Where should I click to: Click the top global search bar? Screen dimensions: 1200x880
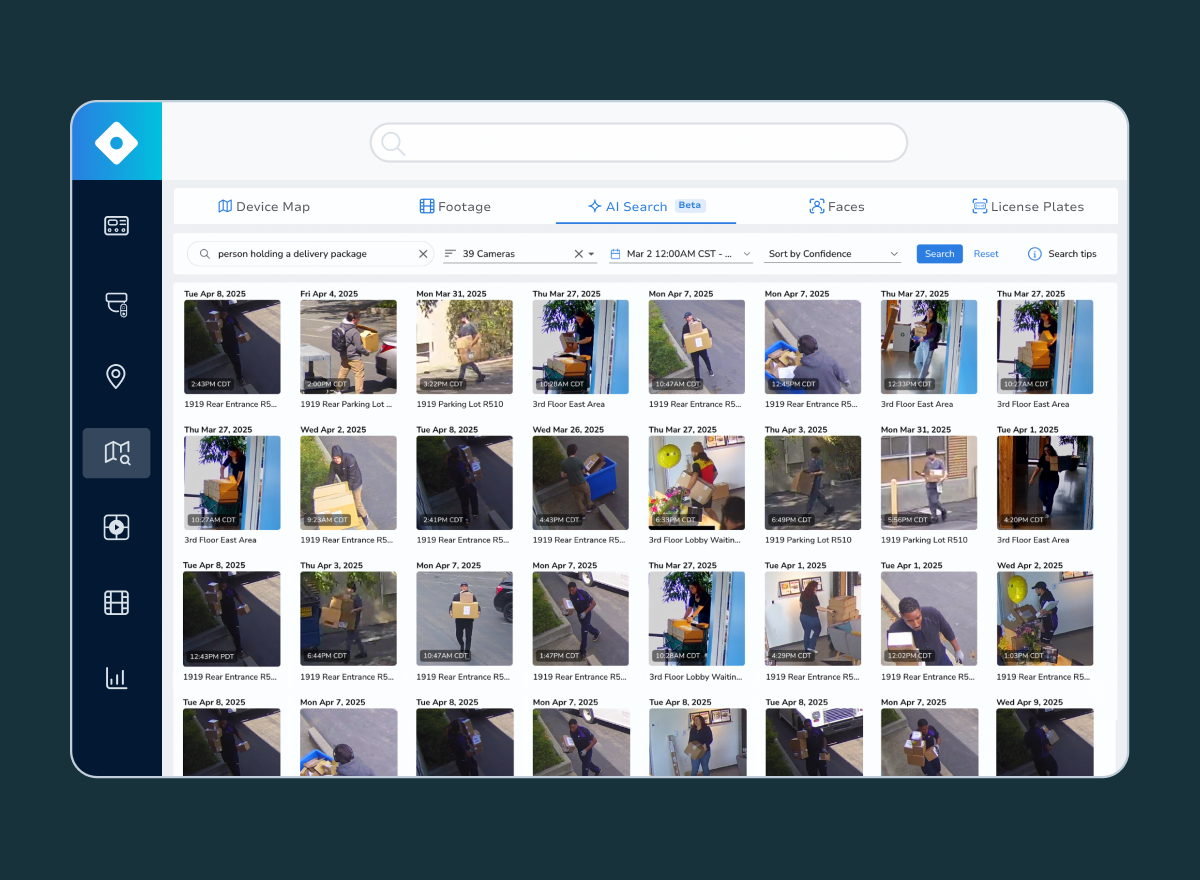[638, 143]
